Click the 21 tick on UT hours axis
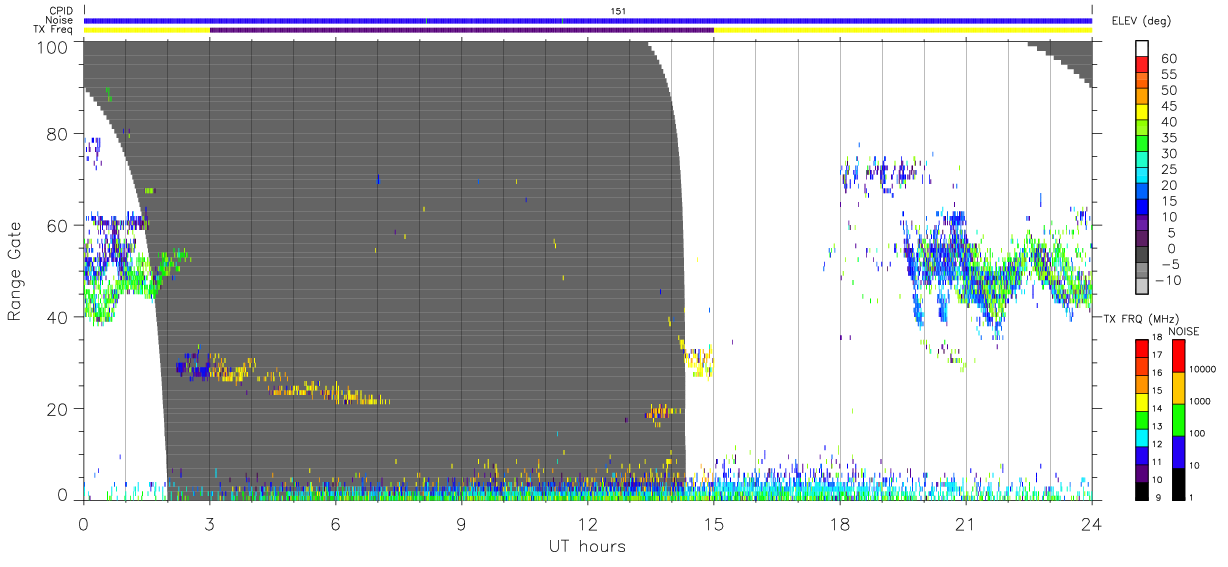The height and width of the screenshot is (567, 1228). tap(966, 523)
